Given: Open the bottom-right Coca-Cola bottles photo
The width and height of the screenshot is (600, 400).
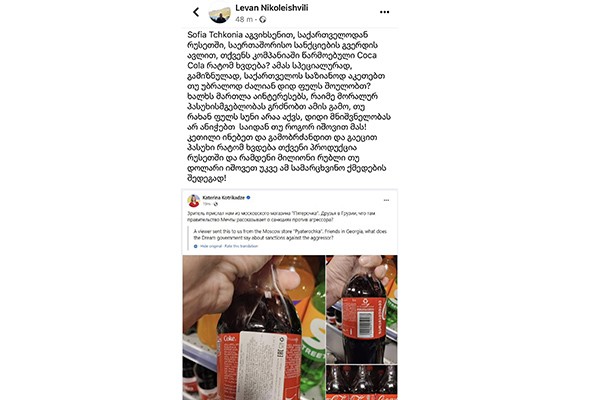Looking at the screenshot, I should 362,382.
